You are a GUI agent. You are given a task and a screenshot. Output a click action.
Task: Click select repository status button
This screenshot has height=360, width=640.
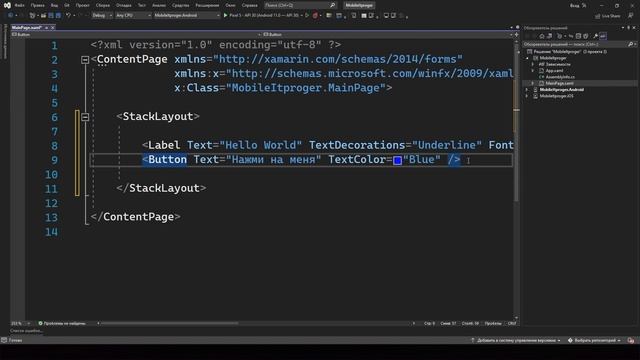594,340
